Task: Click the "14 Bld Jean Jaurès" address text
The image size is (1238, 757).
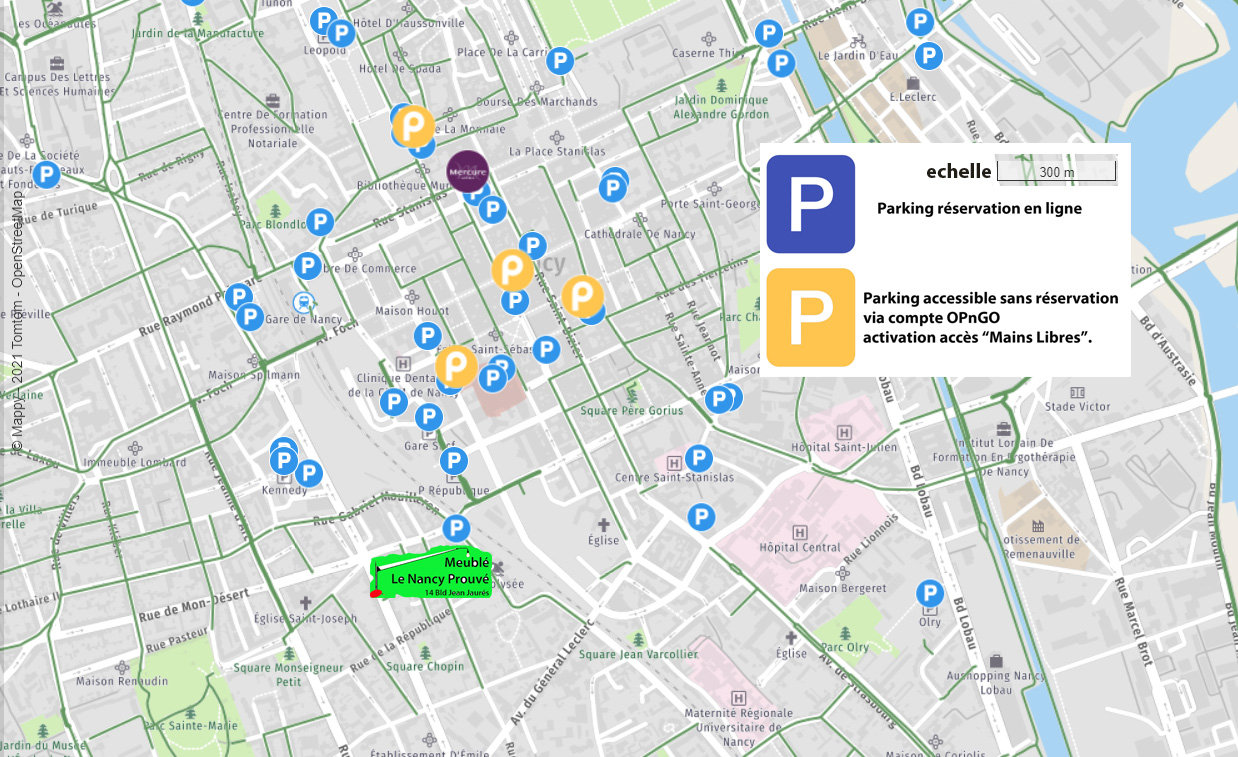Action: (x=457, y=593)
